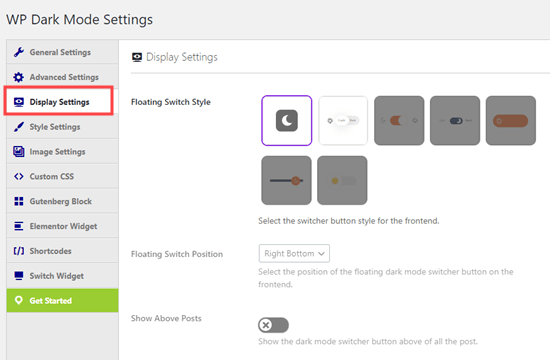Click the code brackets icon for Custom CSS
This screenshot has width=550, height=360.
(19, 176)
